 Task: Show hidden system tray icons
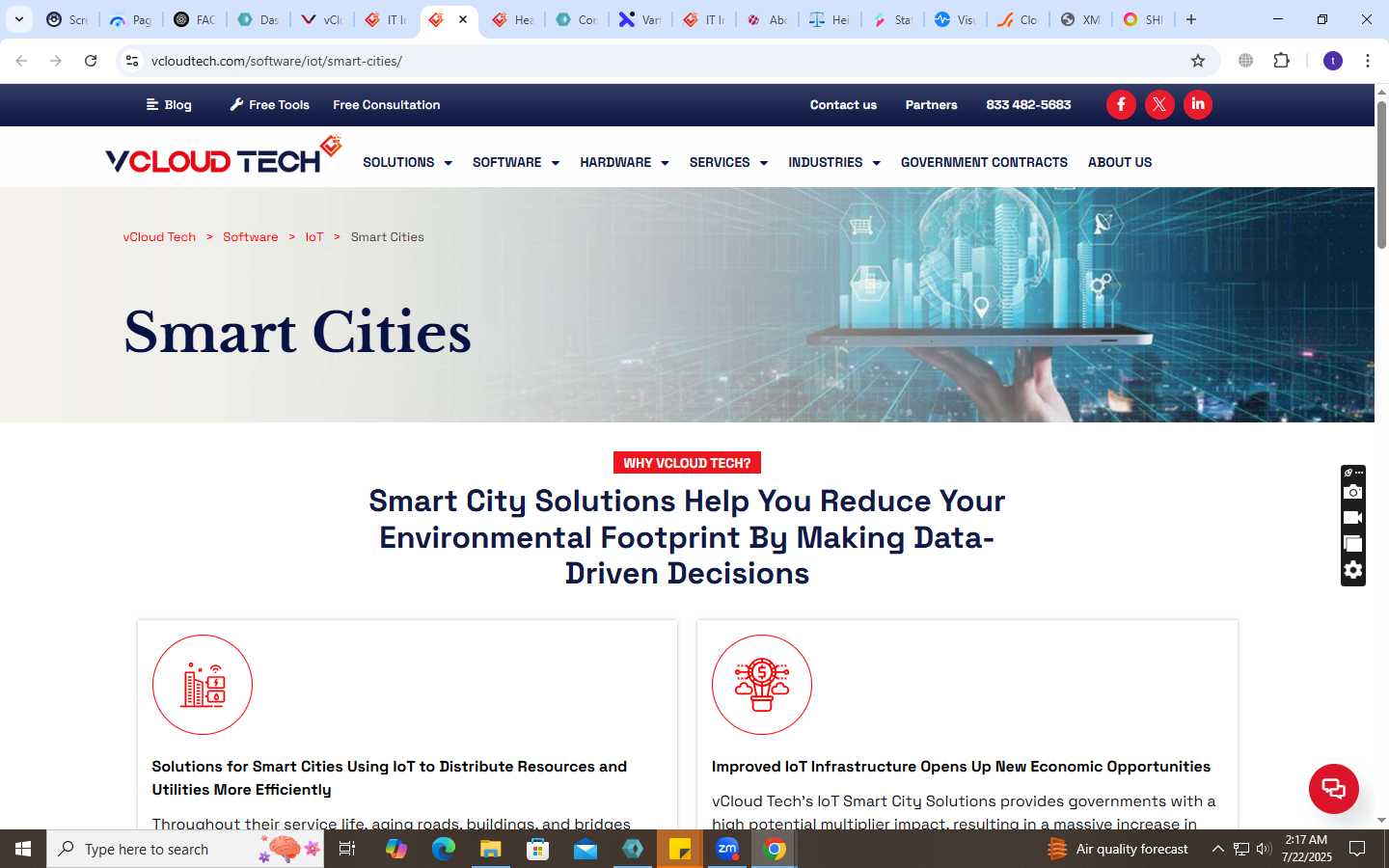[x=1217, y=849]
